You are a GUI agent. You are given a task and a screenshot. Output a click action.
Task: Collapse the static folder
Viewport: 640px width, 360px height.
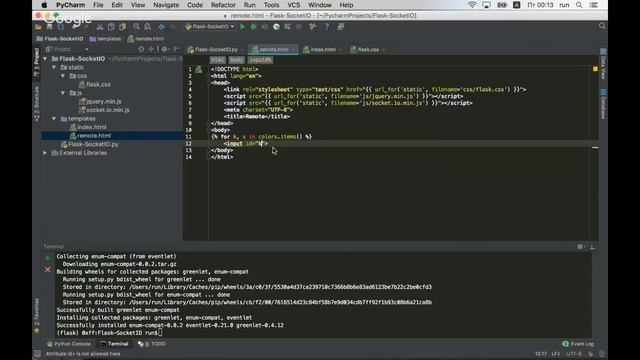[54, 67]
